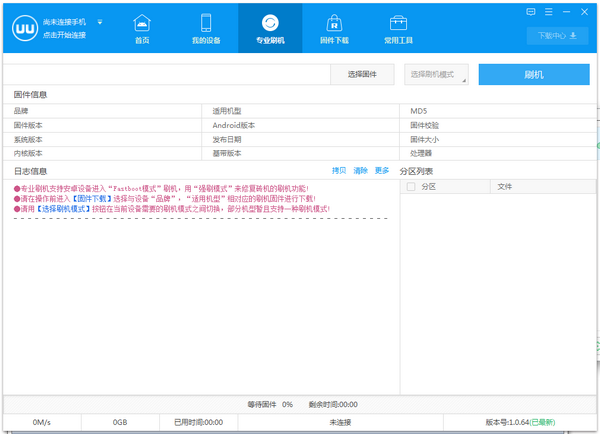
Task: Click the feedback message icon
Action: click(531, 10)
